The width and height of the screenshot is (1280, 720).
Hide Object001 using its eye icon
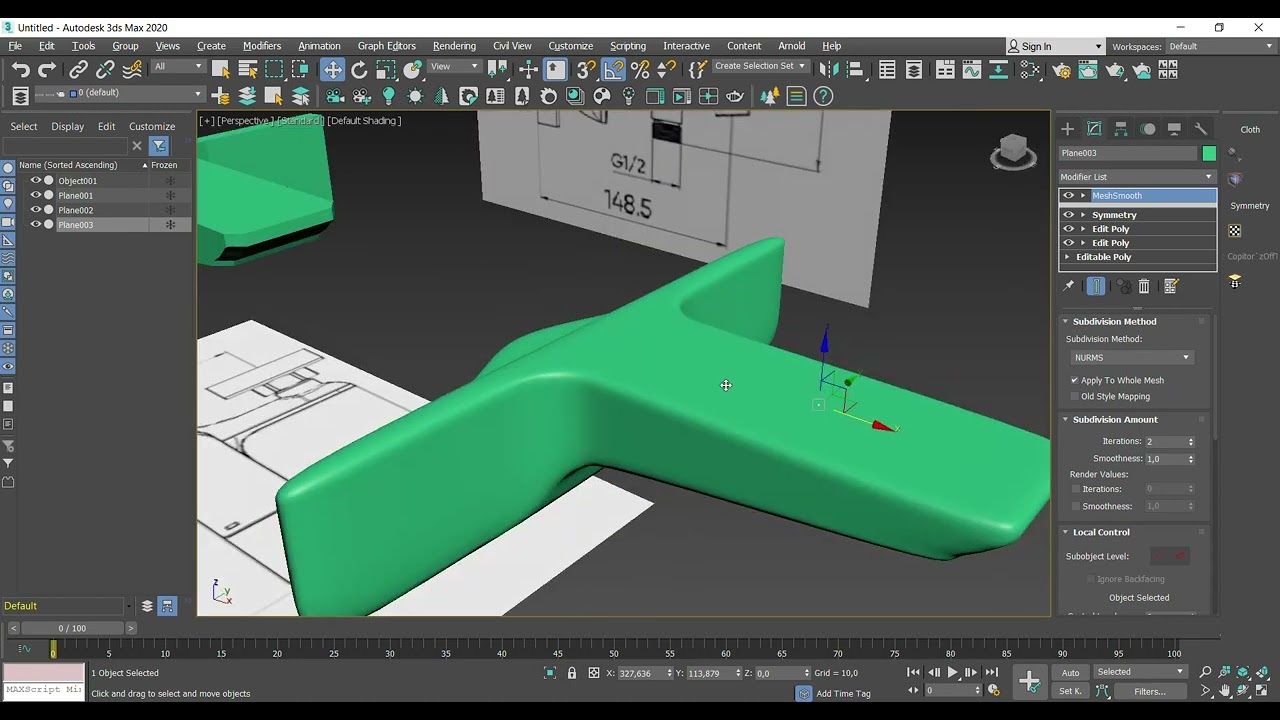pos(35,181)
